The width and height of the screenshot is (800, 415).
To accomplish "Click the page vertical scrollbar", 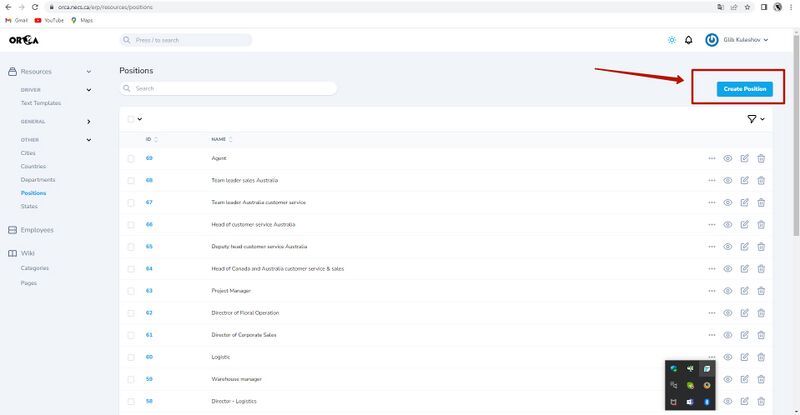I will pos(796,135).
